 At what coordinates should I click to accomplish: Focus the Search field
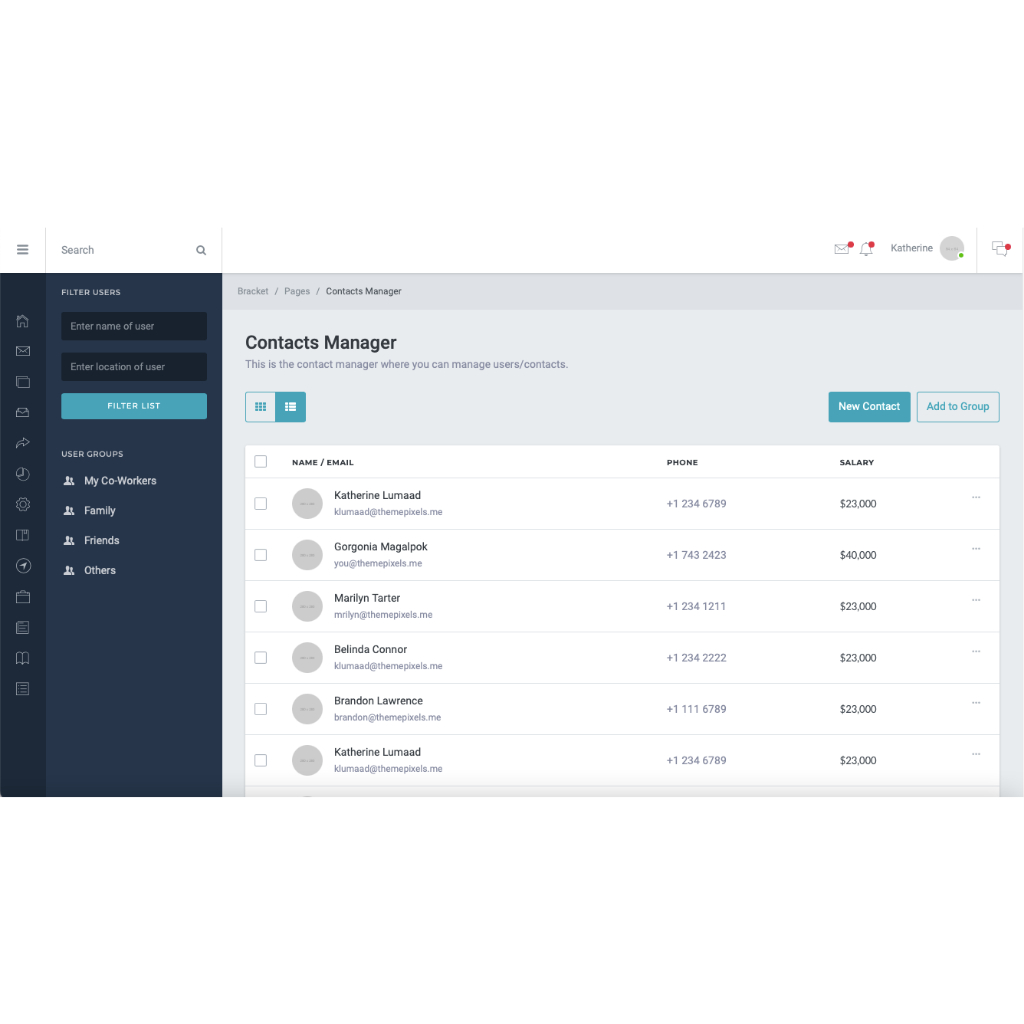(x=124, y=250)
